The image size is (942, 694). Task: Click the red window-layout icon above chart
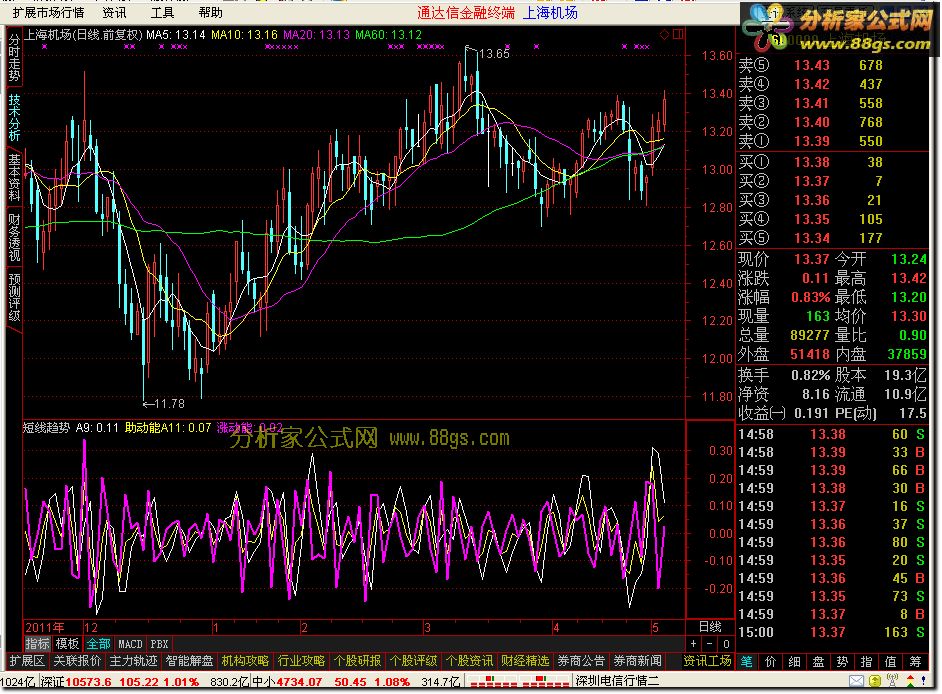tap(678, 34)
